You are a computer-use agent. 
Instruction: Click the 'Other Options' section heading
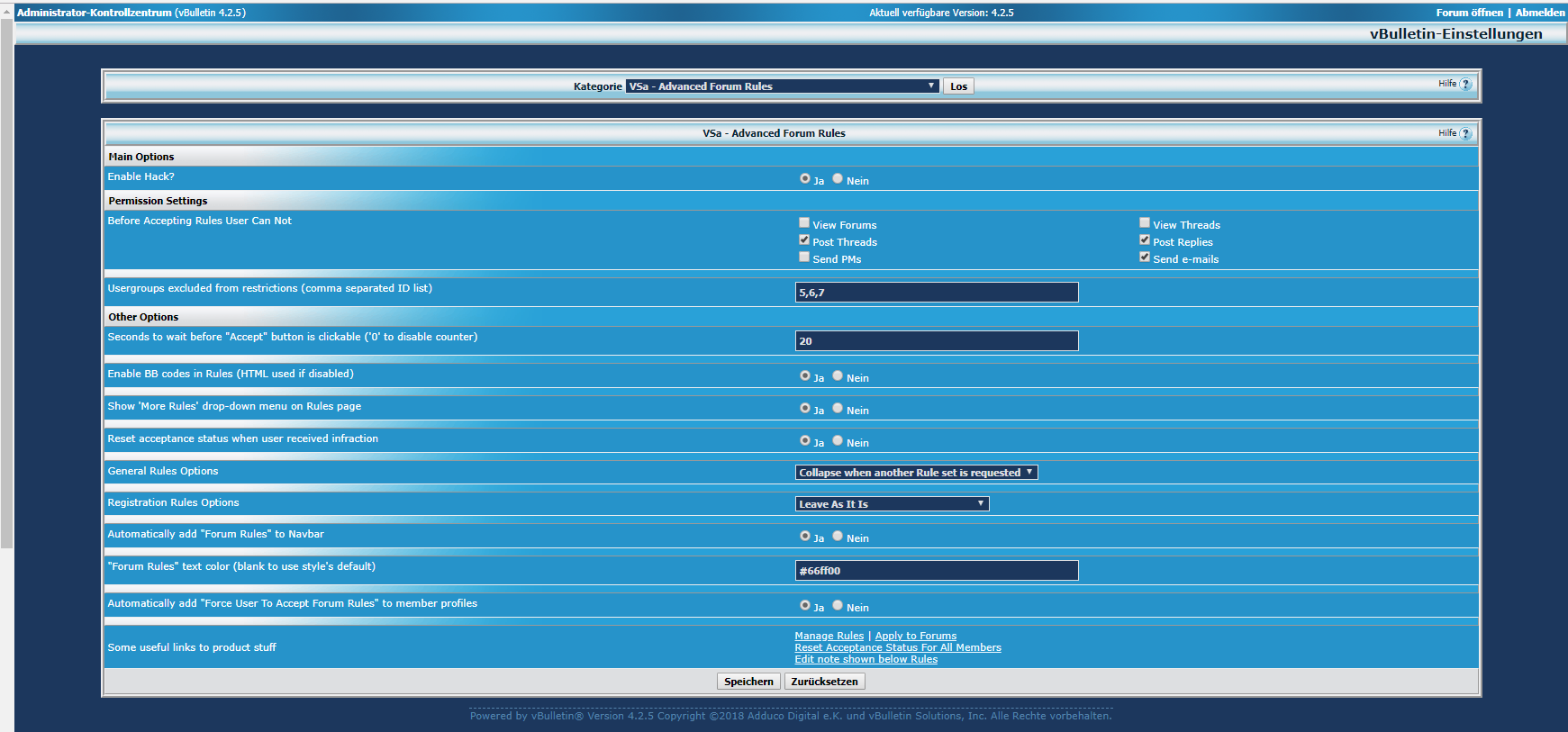143,317
